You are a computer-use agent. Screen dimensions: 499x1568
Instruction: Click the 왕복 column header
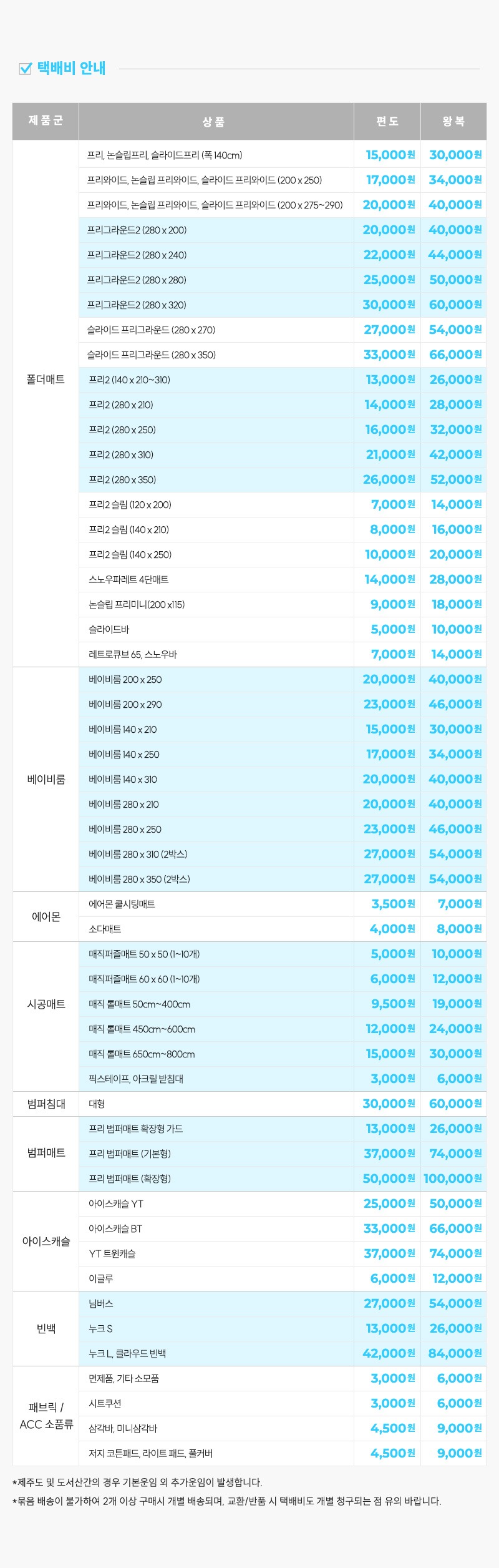point(453,122)
